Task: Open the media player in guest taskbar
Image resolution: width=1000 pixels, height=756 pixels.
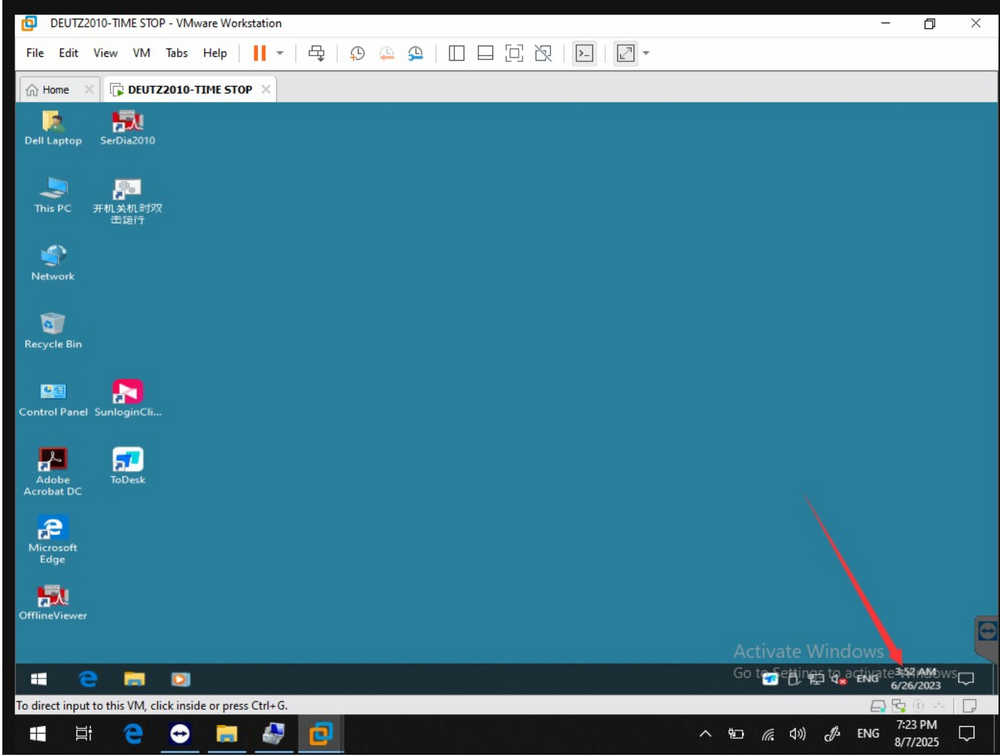Action: click(180, 679)
